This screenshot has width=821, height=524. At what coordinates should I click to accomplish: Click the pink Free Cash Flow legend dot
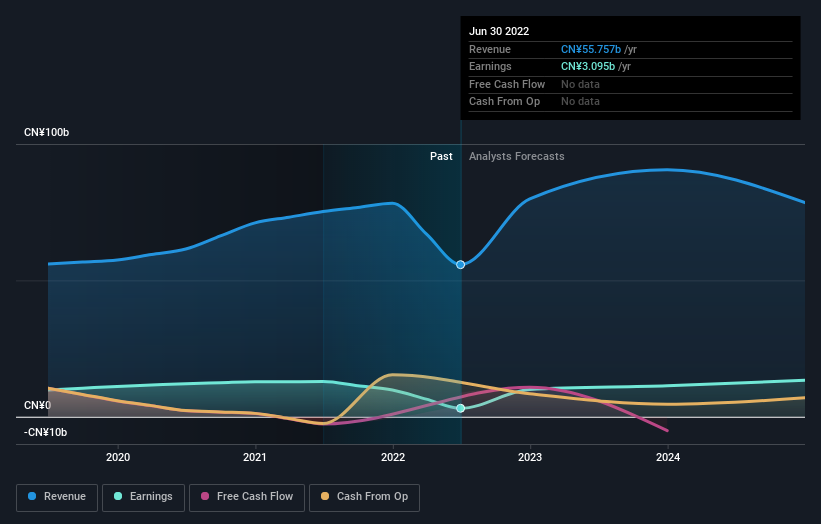205,496
